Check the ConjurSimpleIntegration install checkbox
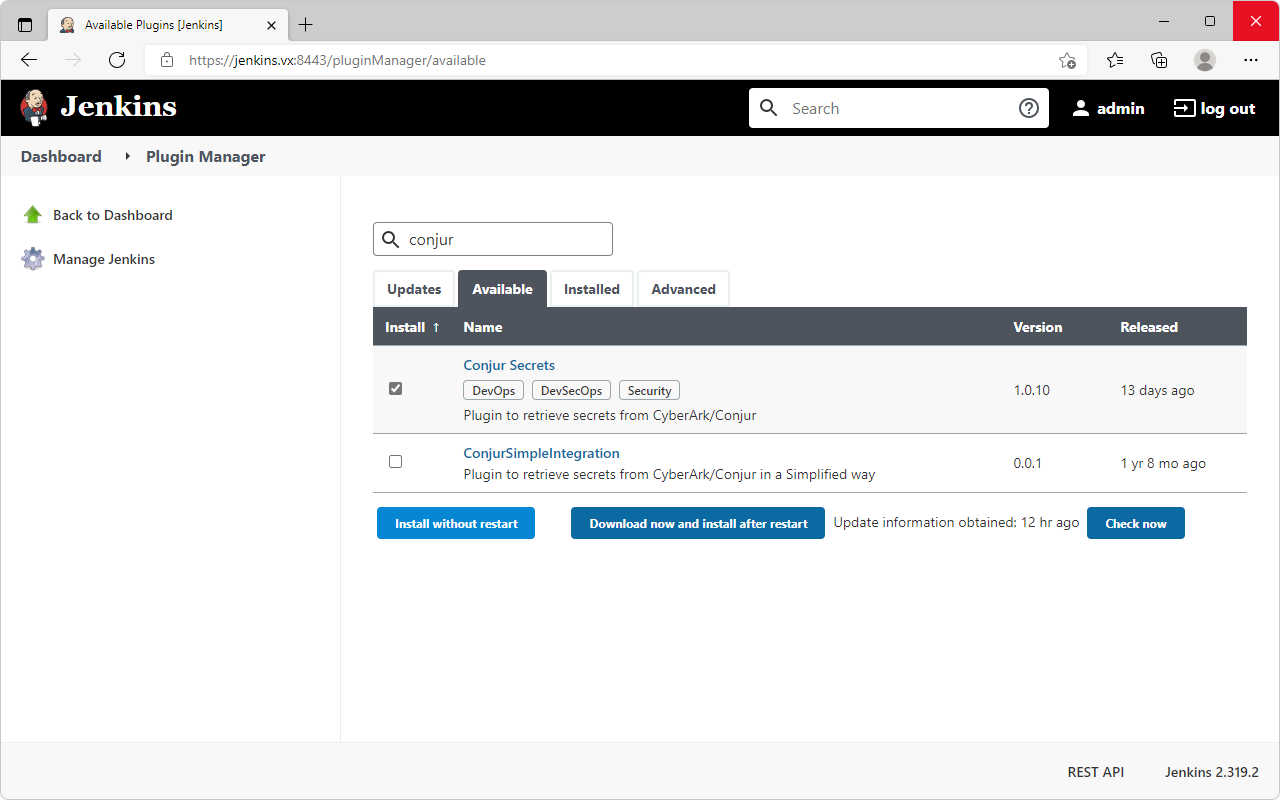1280x800 pixels. (395, 462)
